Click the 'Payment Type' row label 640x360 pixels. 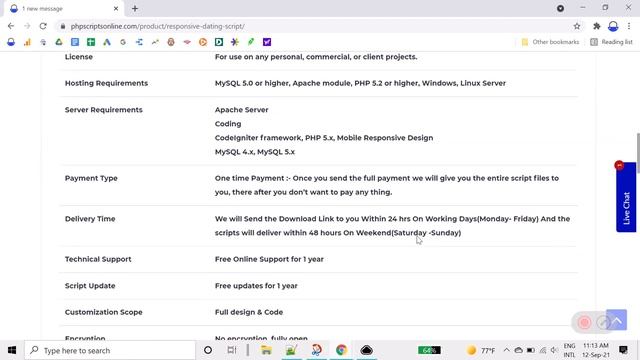click(x=91, y=178)
